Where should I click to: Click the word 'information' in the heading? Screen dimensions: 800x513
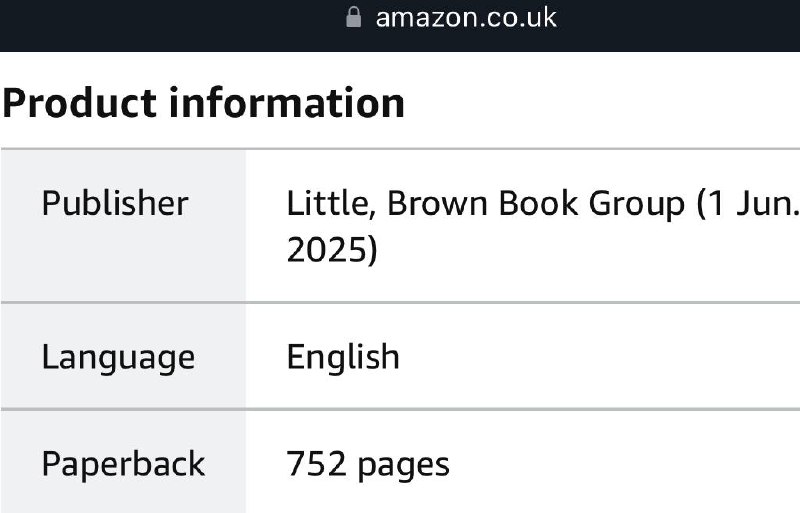click(x=287, y=103)
